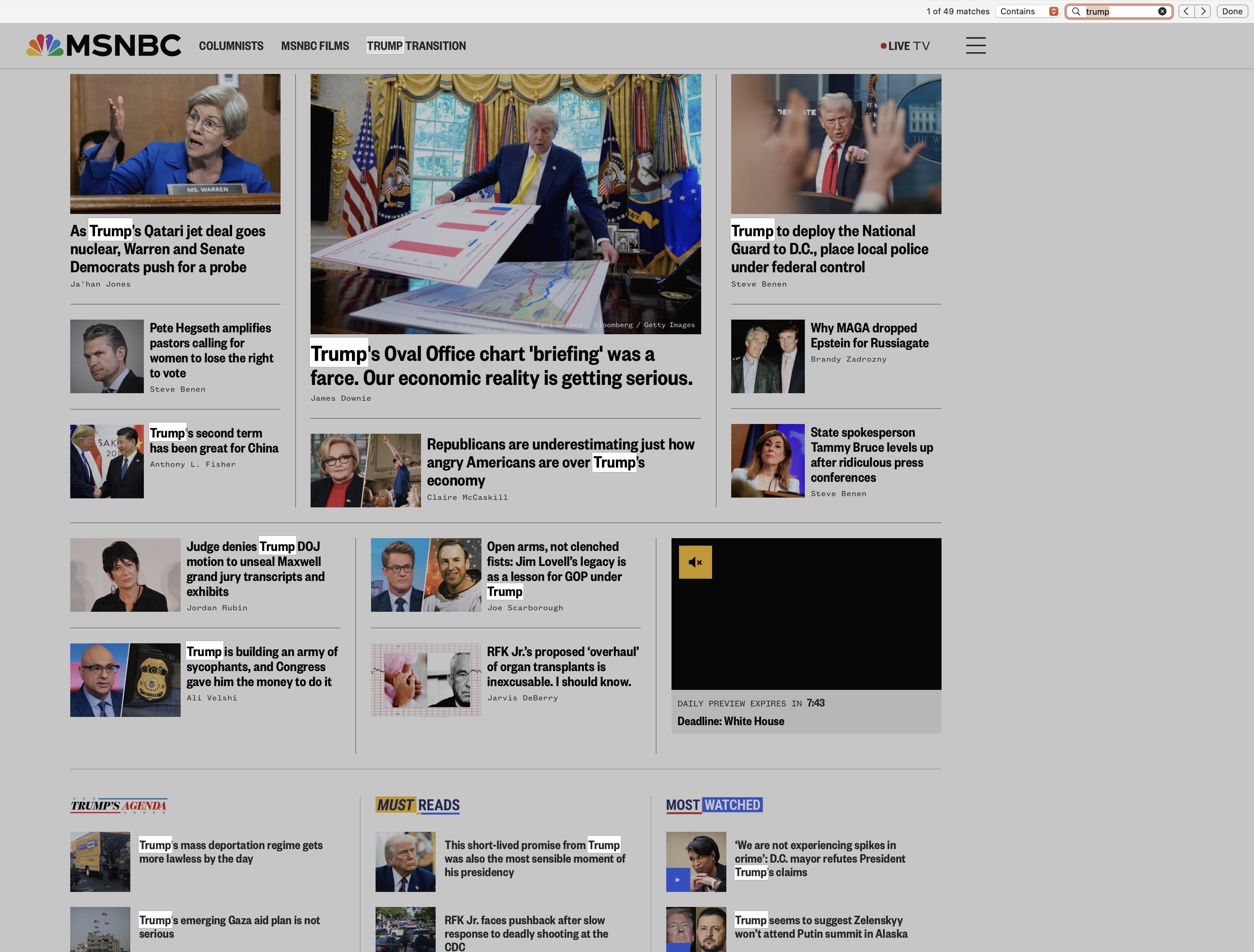Open Trump's Agenda section header
This screenshot has width=1254, height=952.
[118, 805]
